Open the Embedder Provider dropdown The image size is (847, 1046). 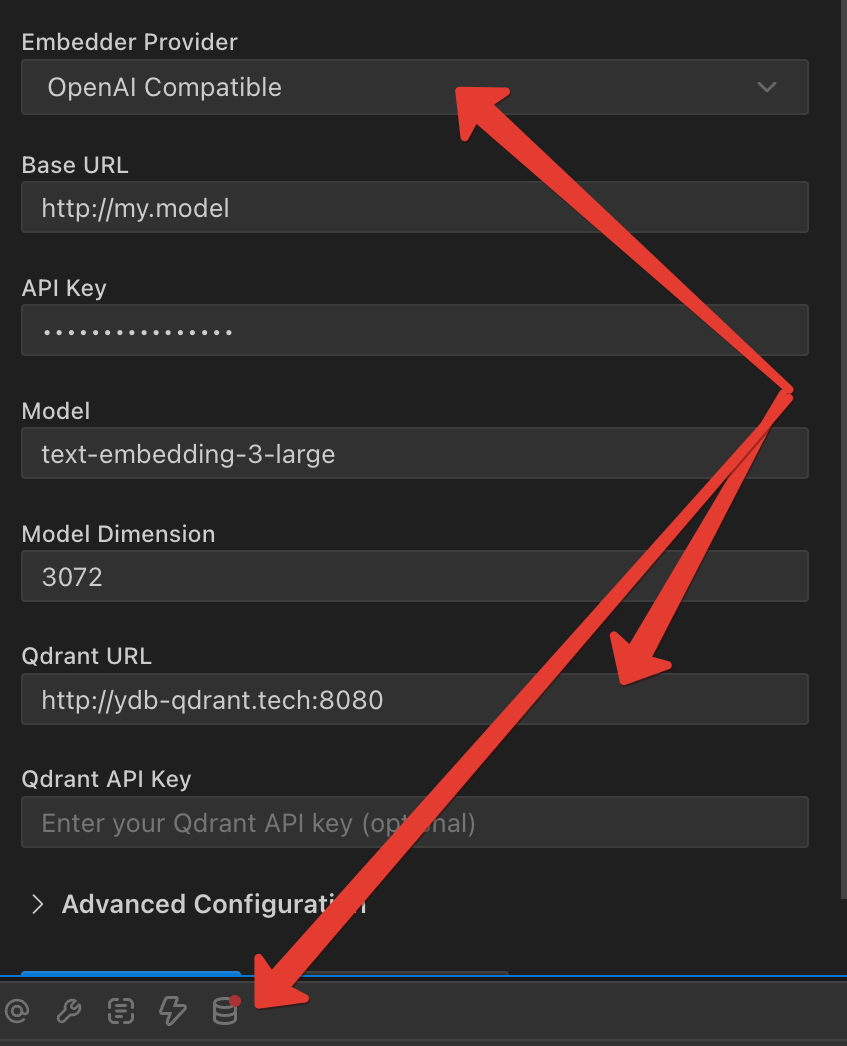click(x=415, y=87)
